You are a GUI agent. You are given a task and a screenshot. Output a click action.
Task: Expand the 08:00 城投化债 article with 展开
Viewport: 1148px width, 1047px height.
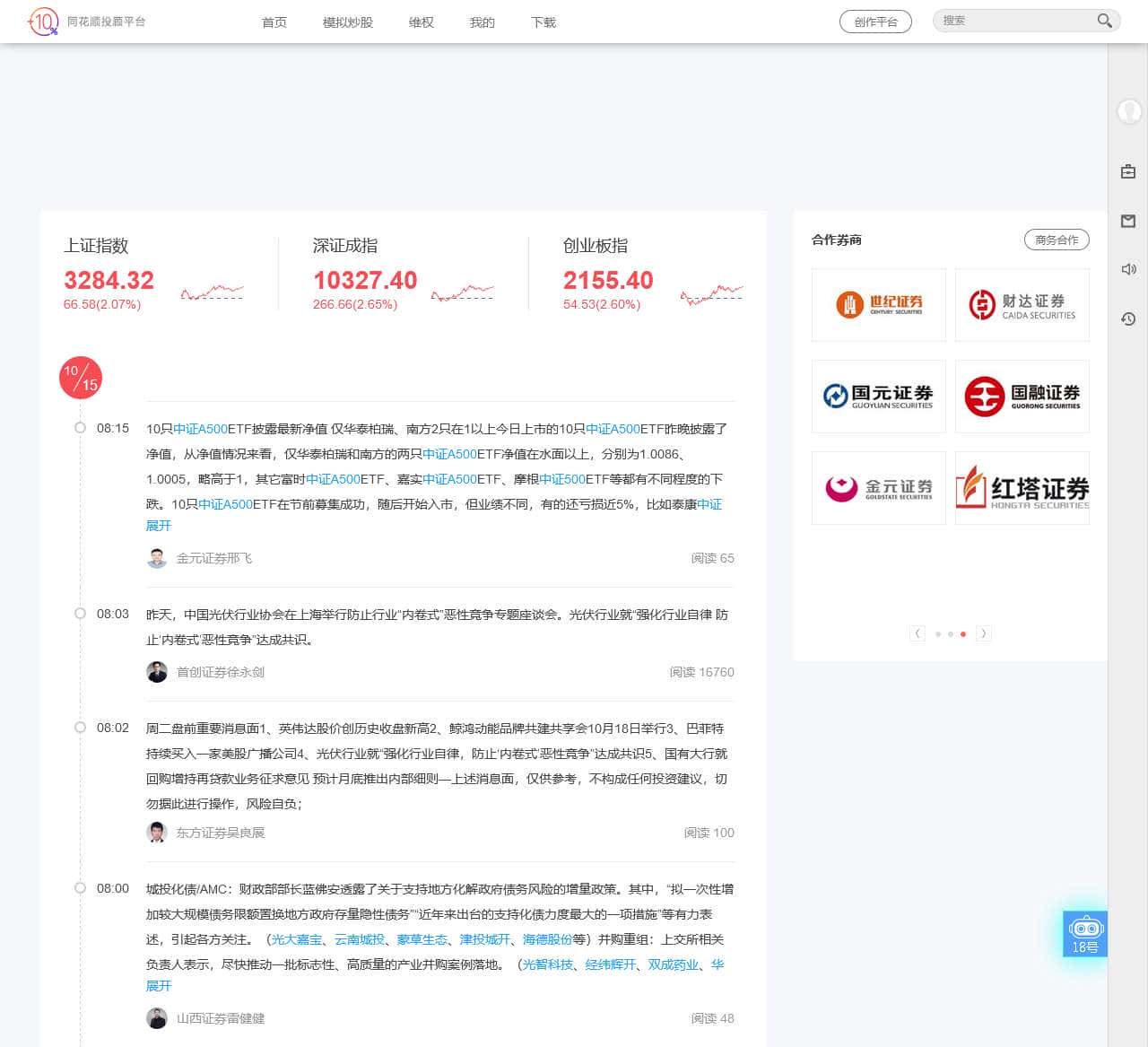[x=159, y=986]
